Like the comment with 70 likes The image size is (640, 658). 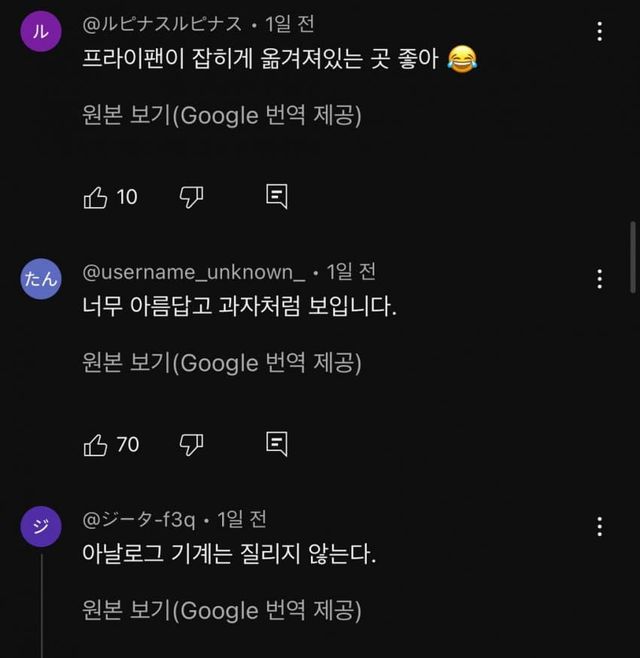[96, 444]
